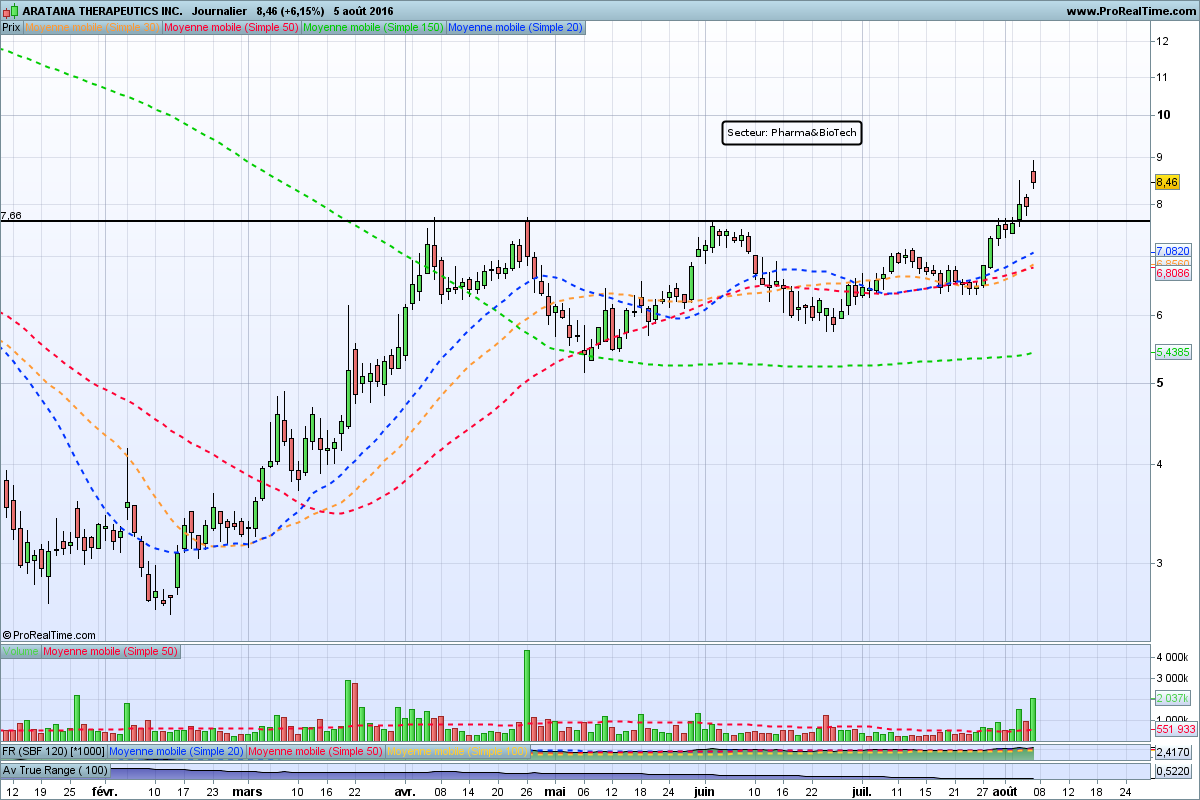The image size is (1200, 800).
Task: Select Moyenne mobile (Simple 100) in FR panel
Action: pos(457,751)
